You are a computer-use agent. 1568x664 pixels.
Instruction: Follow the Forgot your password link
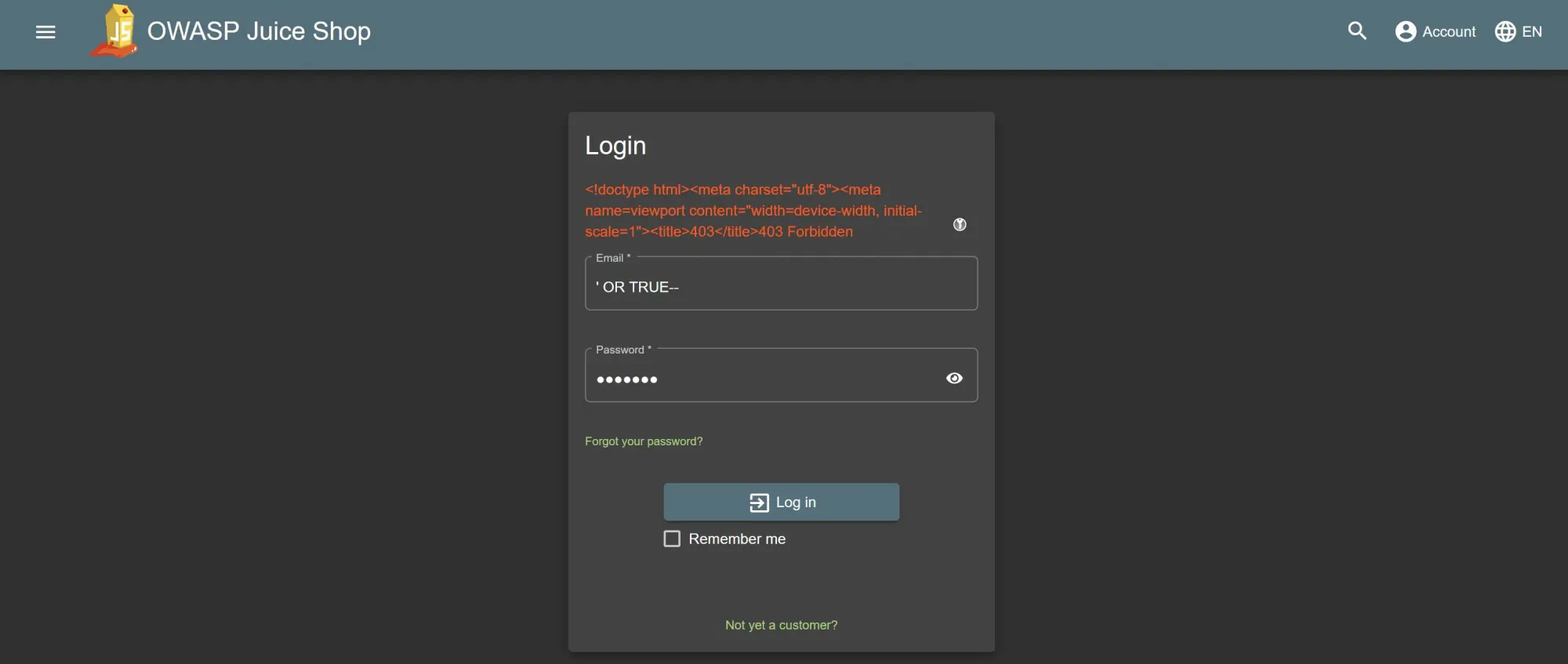tap(644, 441)
